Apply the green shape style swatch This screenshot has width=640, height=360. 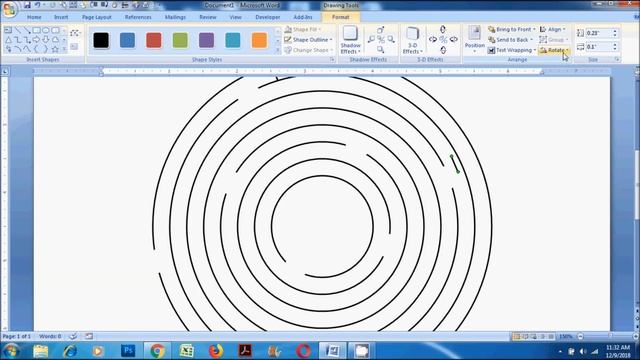click(x=180, y=40)
